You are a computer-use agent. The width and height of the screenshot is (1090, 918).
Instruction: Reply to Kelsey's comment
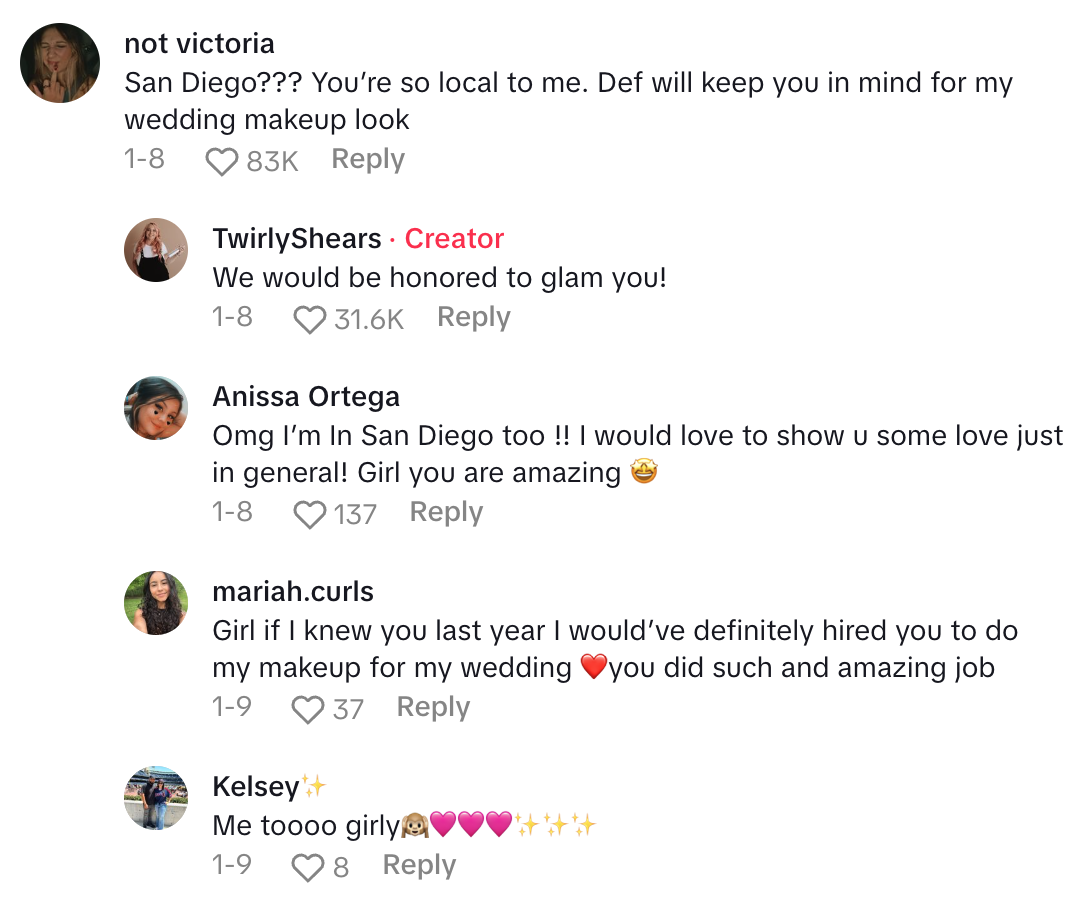[x=419, y=866]
